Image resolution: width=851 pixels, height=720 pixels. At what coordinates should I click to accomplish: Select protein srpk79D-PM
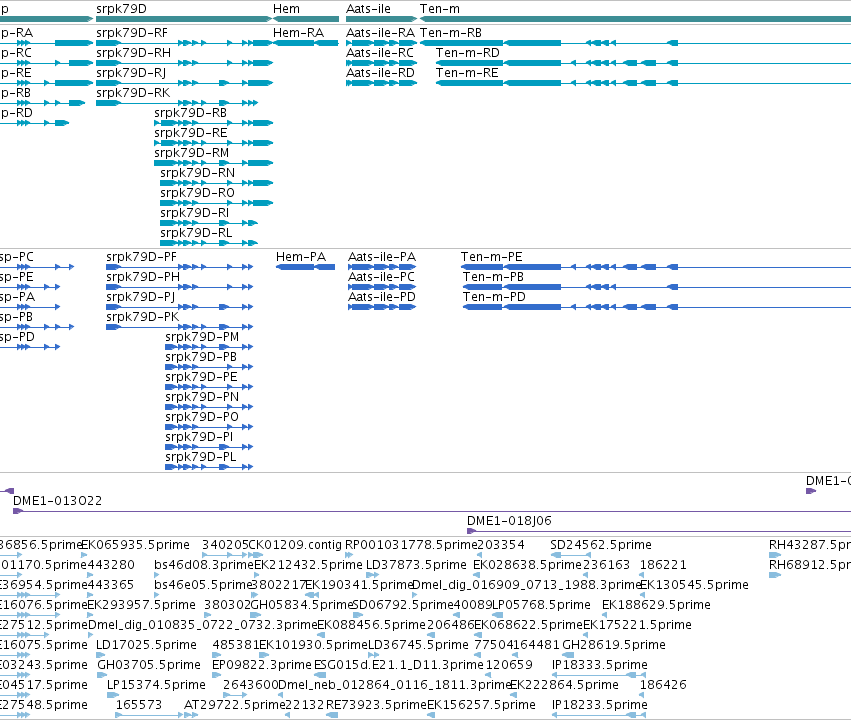click(x=202, y=337)
